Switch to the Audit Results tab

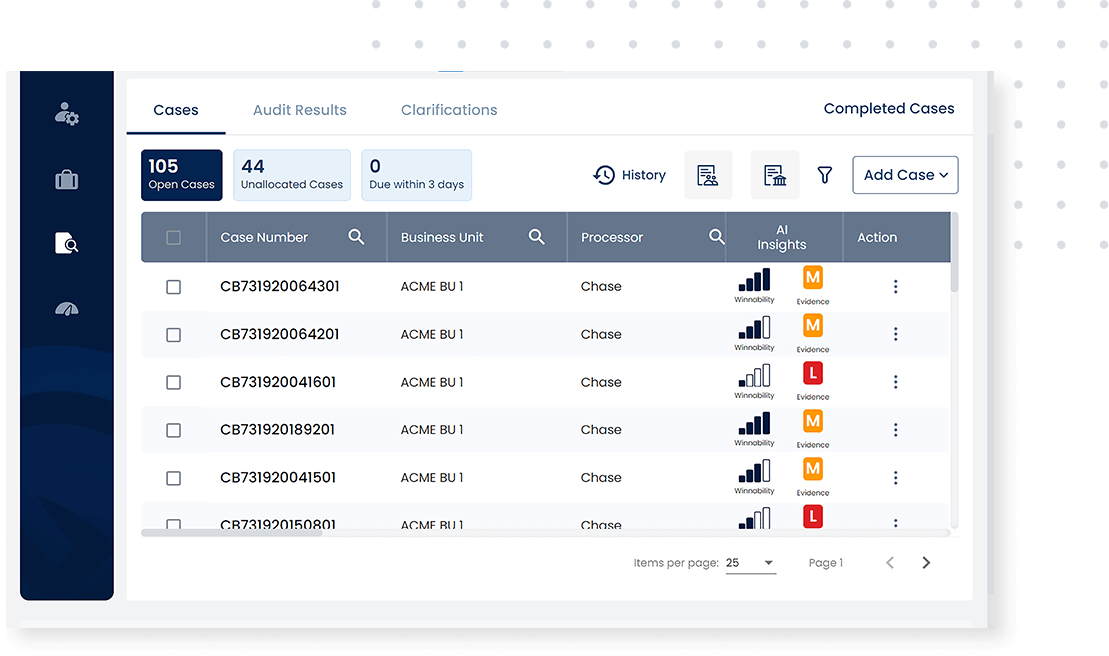[299, 110]
